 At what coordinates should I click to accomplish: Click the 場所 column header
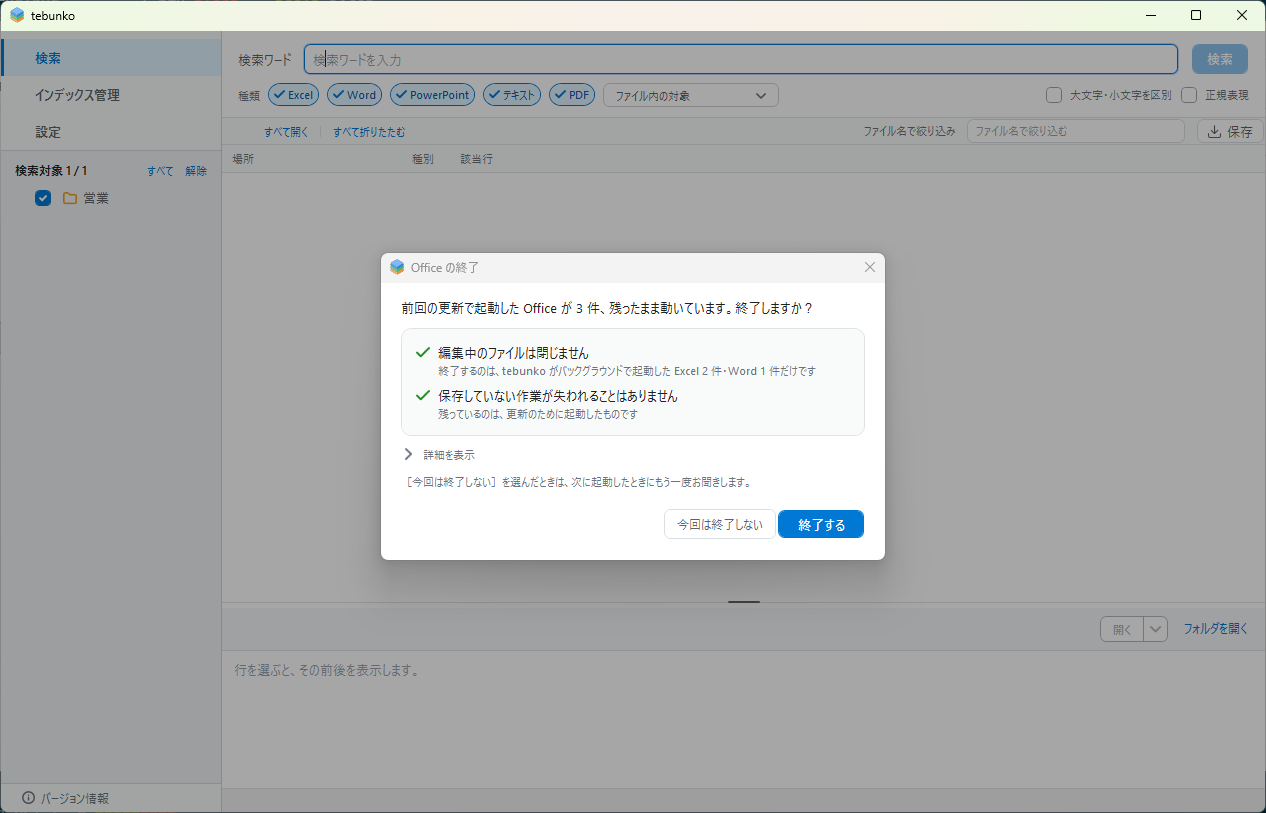(x=243, y=159)
